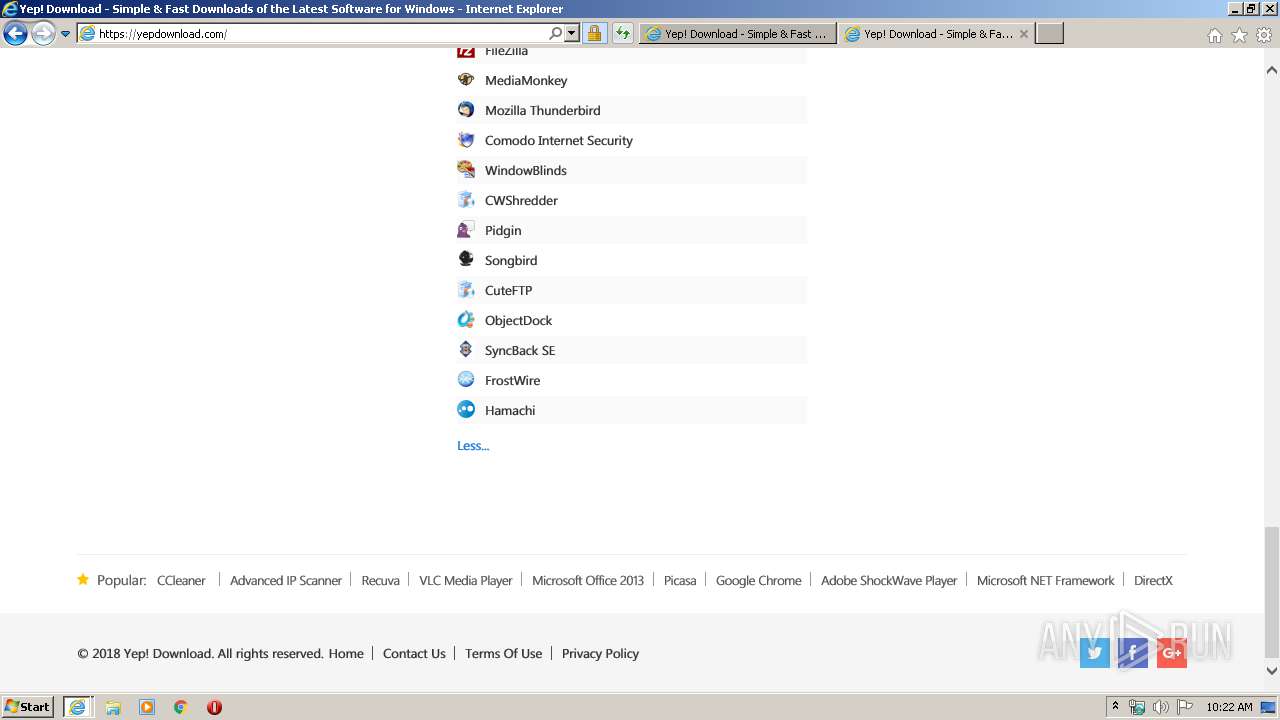This screenshot has width=1280, height=720.
Task: Collapse the software list with Less...
Action: [x=473, y=445]
